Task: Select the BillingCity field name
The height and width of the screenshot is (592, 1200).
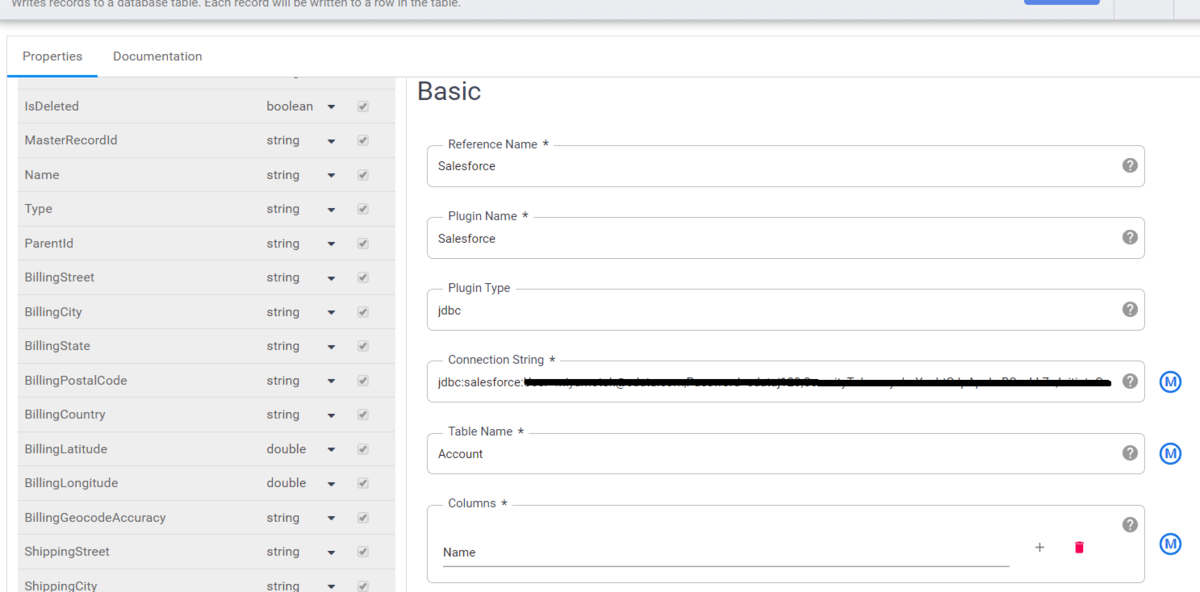Action: tap(53, 312)
